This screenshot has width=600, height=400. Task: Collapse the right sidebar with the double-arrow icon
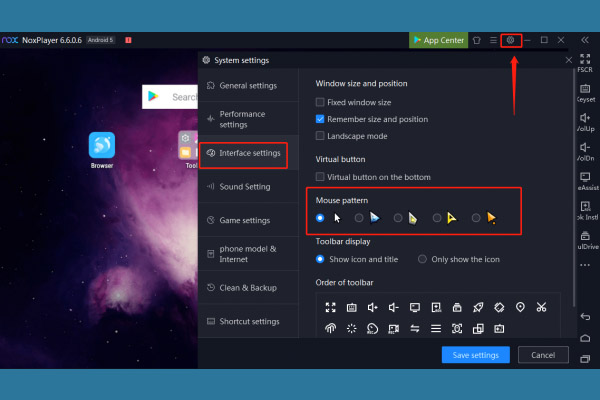point(585,40)
